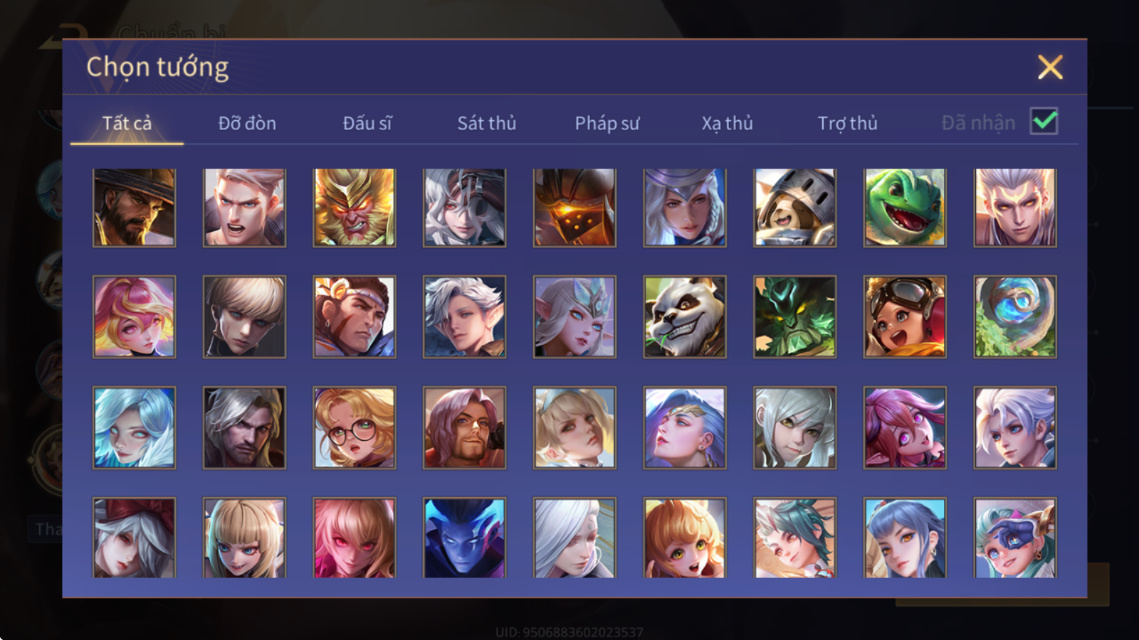Select the green chameleon hero portrait

point(904,208)
